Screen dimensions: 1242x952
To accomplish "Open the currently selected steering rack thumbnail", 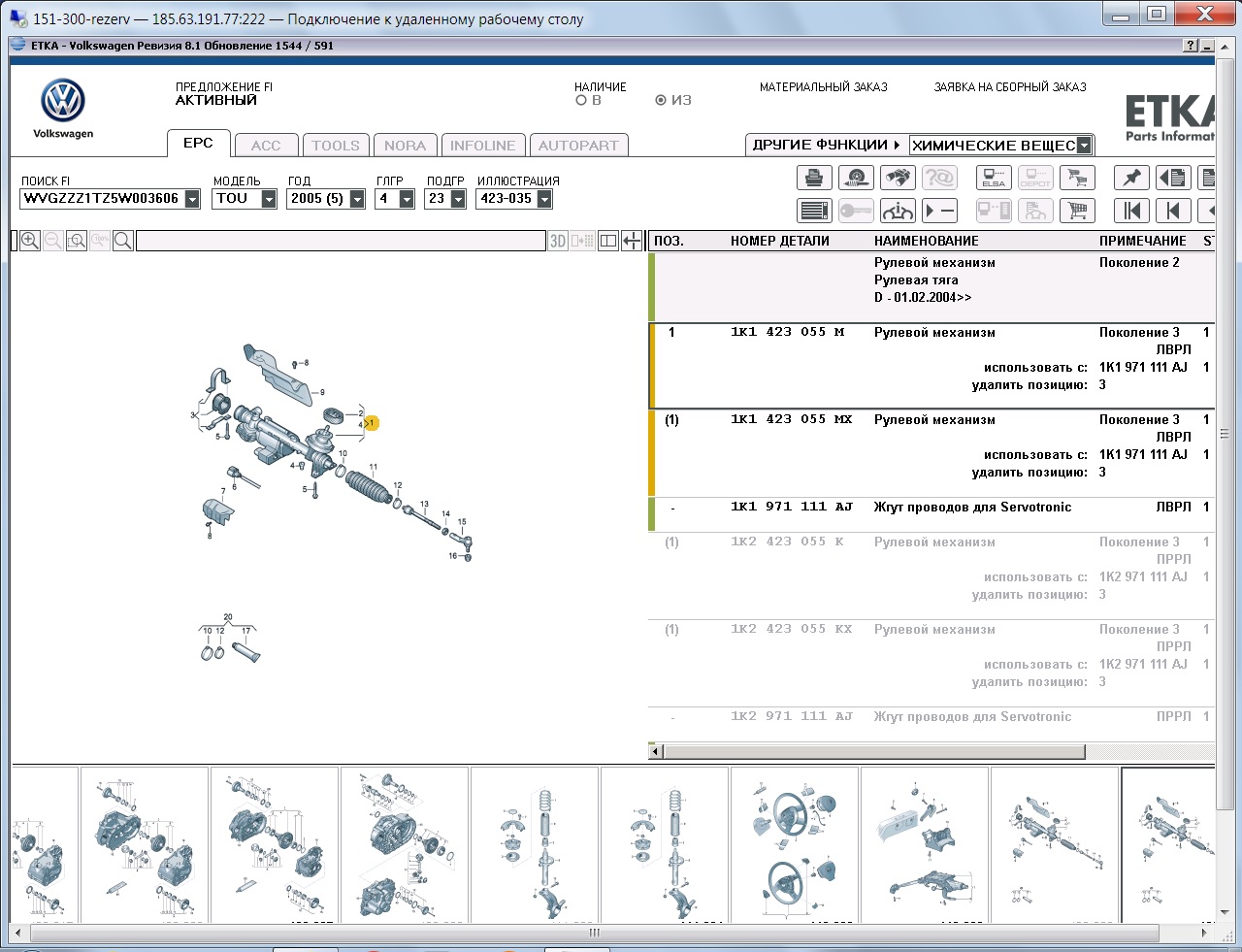I will [x=1168, y=845].
